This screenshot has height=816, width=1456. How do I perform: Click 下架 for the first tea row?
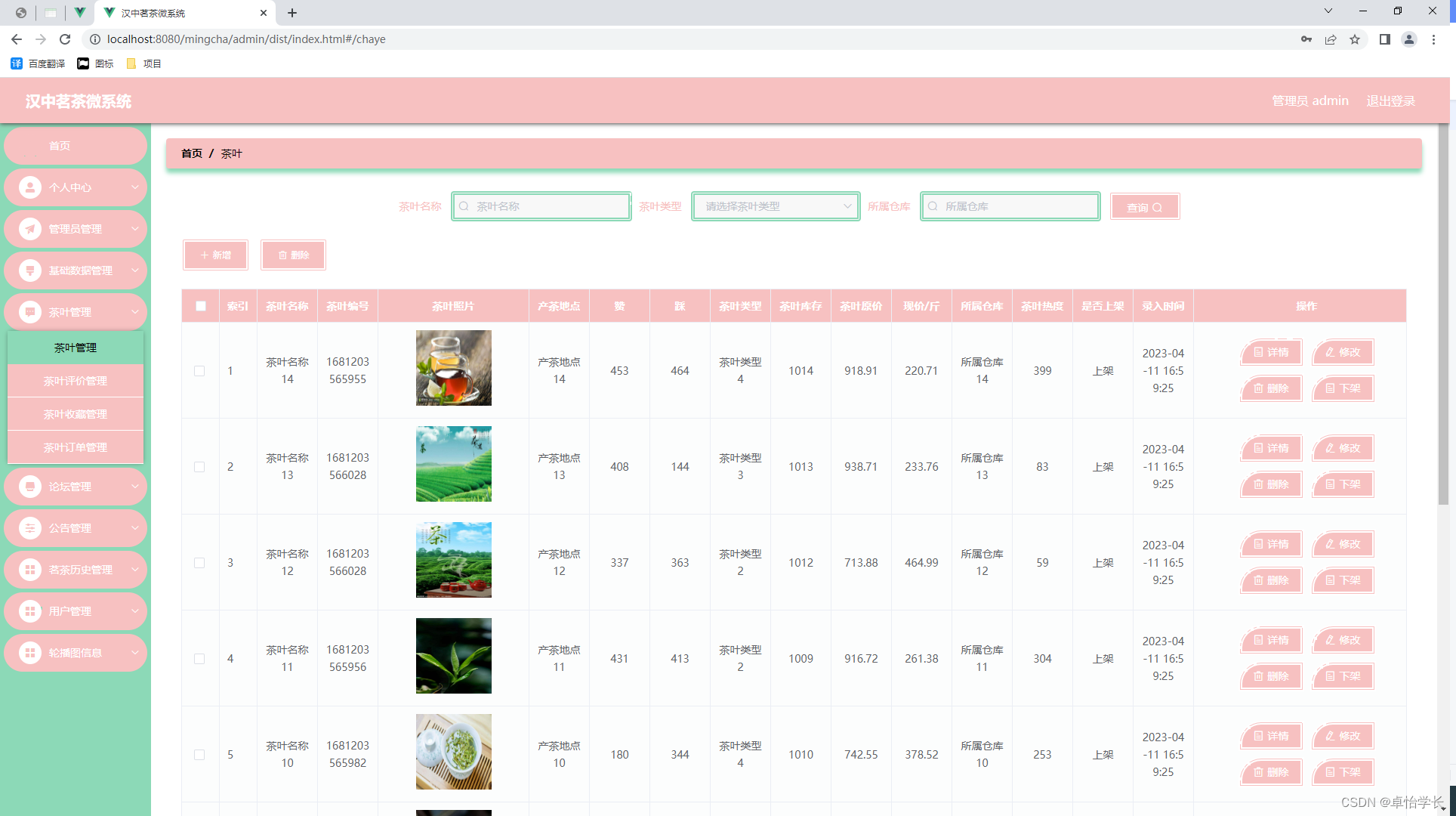click(1343, 388)
